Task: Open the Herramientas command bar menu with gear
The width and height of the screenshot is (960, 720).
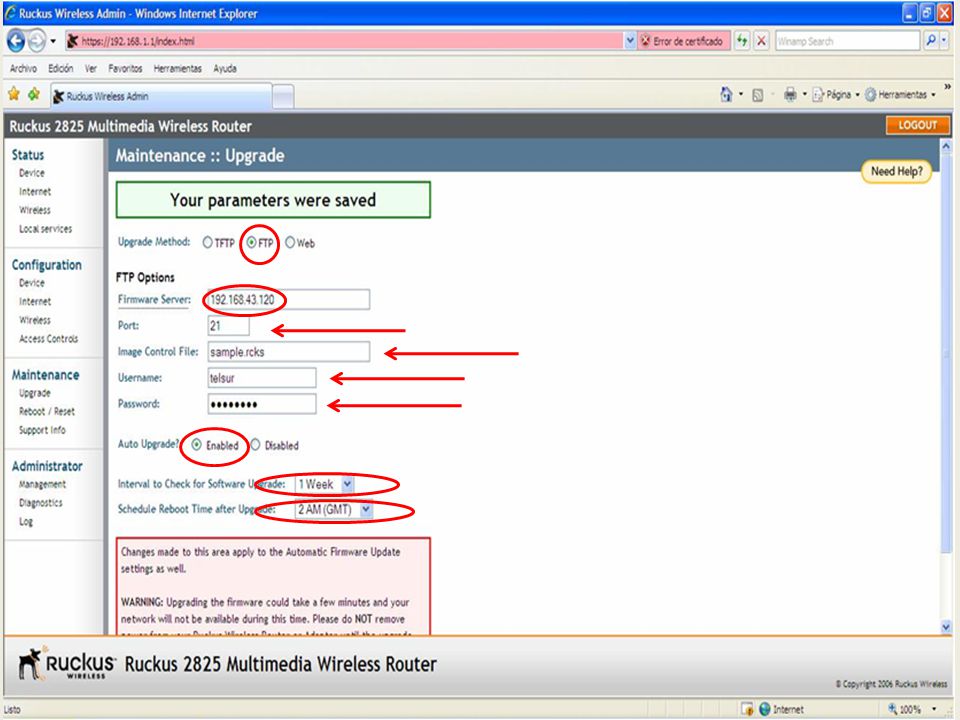Action: pyautogui.click(x=900, y=95)
